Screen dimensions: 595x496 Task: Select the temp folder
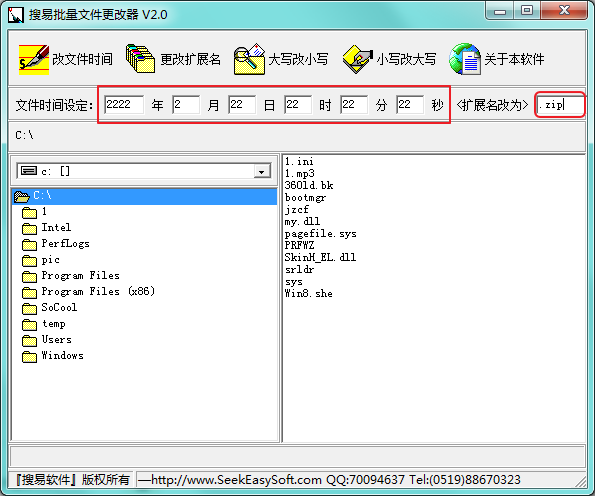pos(54,324)
